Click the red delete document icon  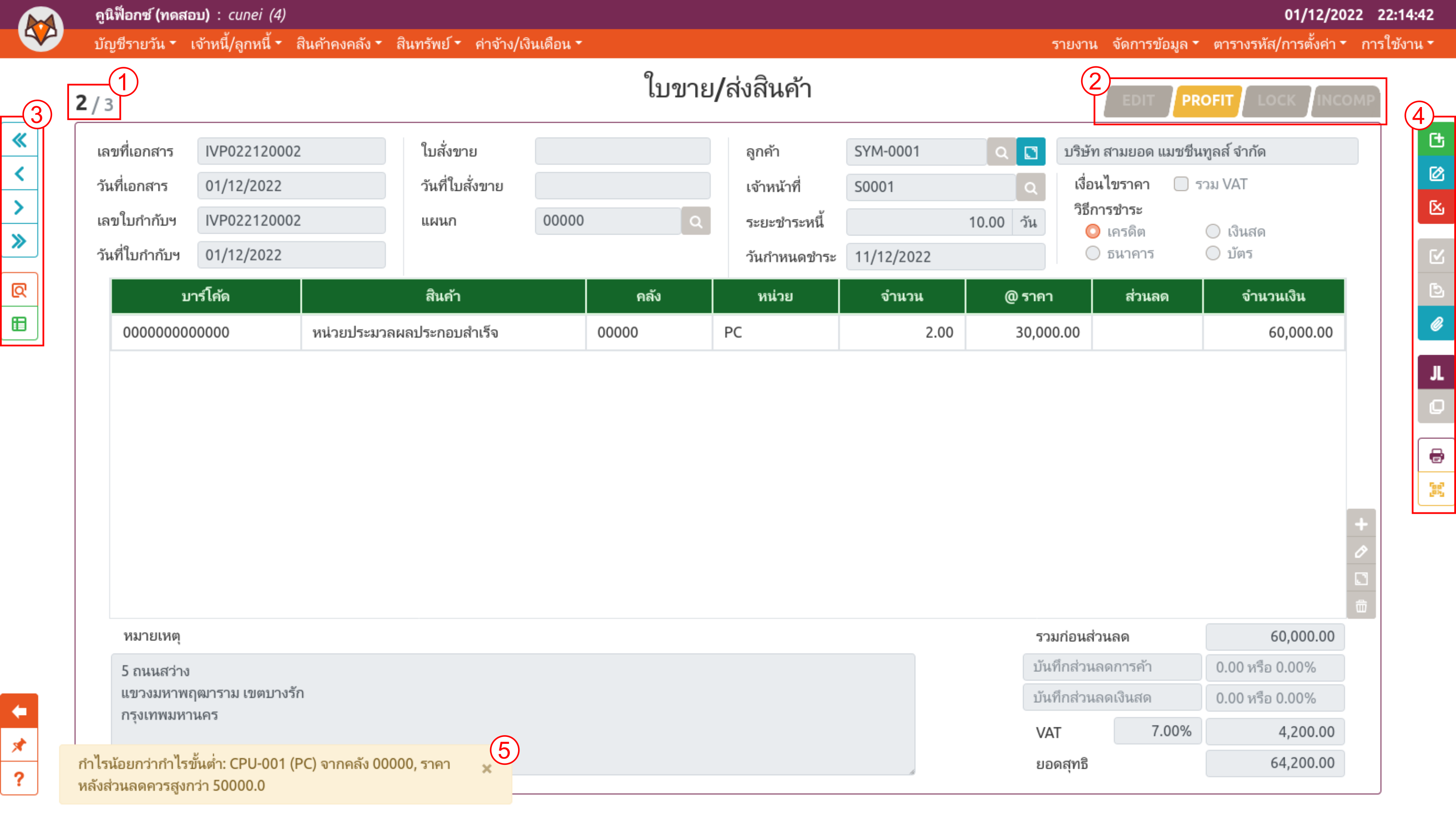pyautogui.click(x=1436, y=207)
